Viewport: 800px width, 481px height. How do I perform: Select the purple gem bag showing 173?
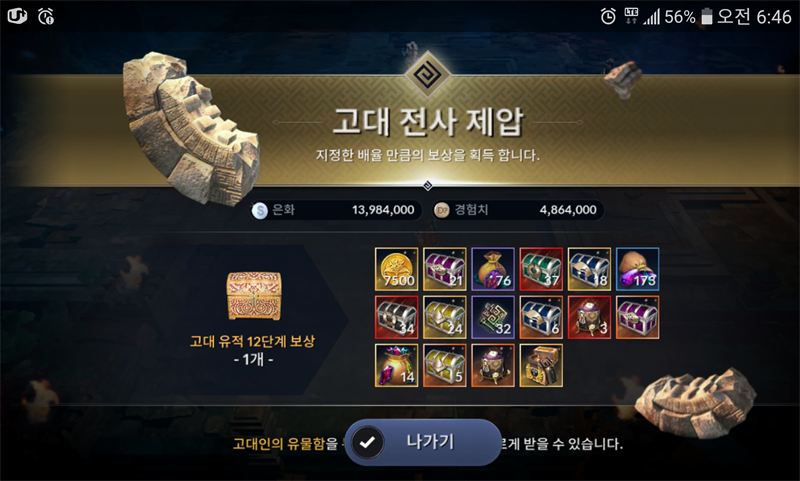[638, 269]
